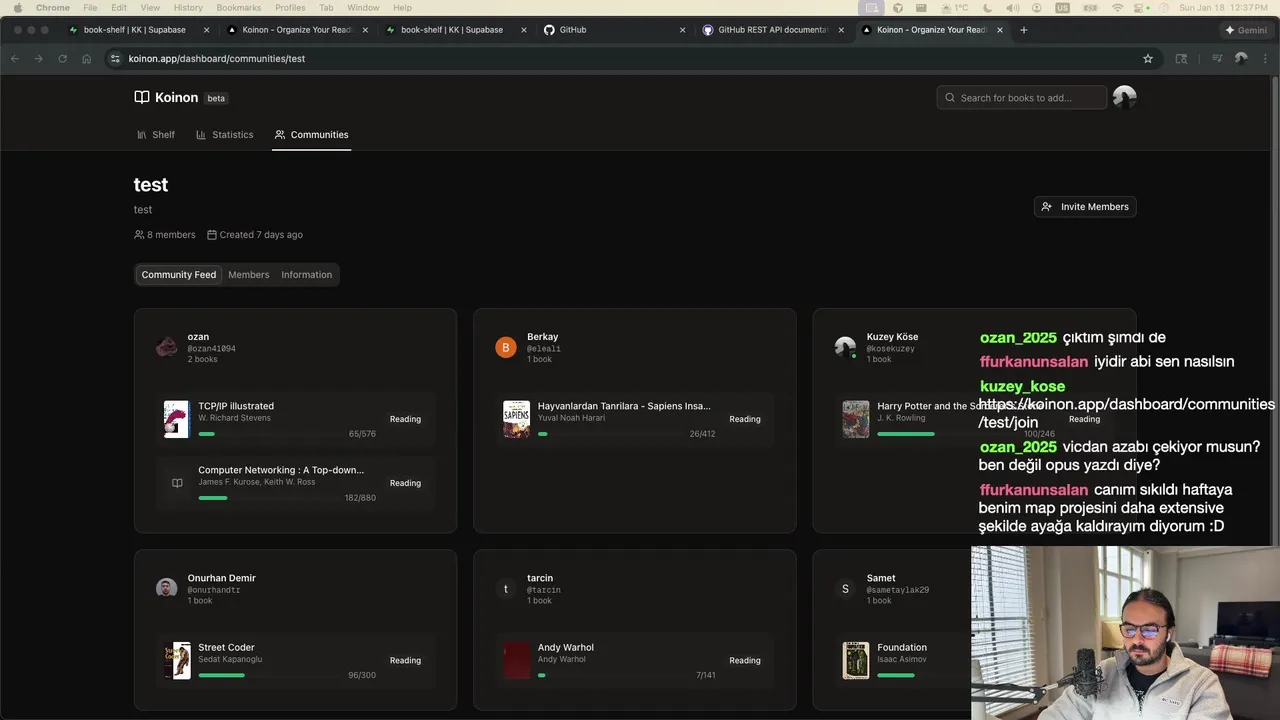
Task: Click the calendar icon beside Created
Action: [x=212, y=235]
